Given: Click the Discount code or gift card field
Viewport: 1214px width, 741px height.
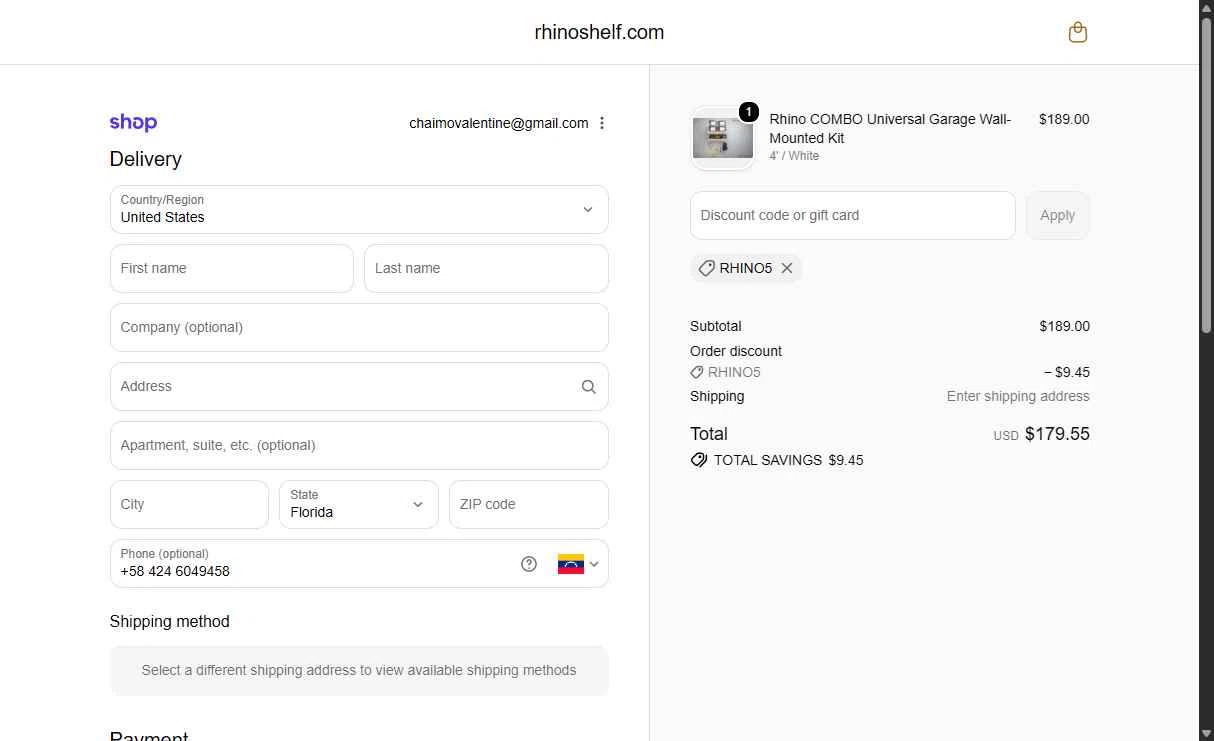Looking at the screenshot, I should tap(853, 215).
